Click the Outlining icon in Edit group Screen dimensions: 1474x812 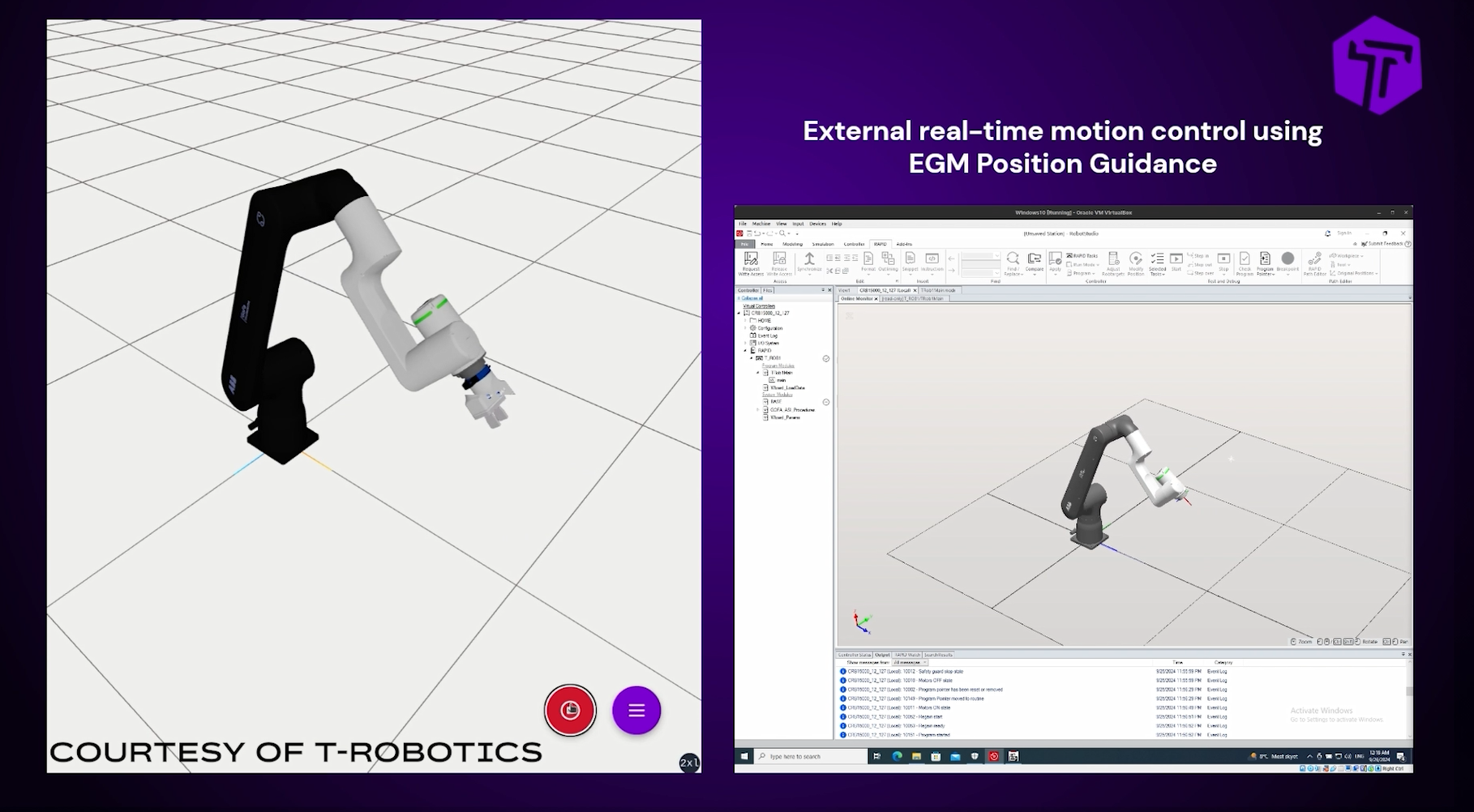coord(889,263)
